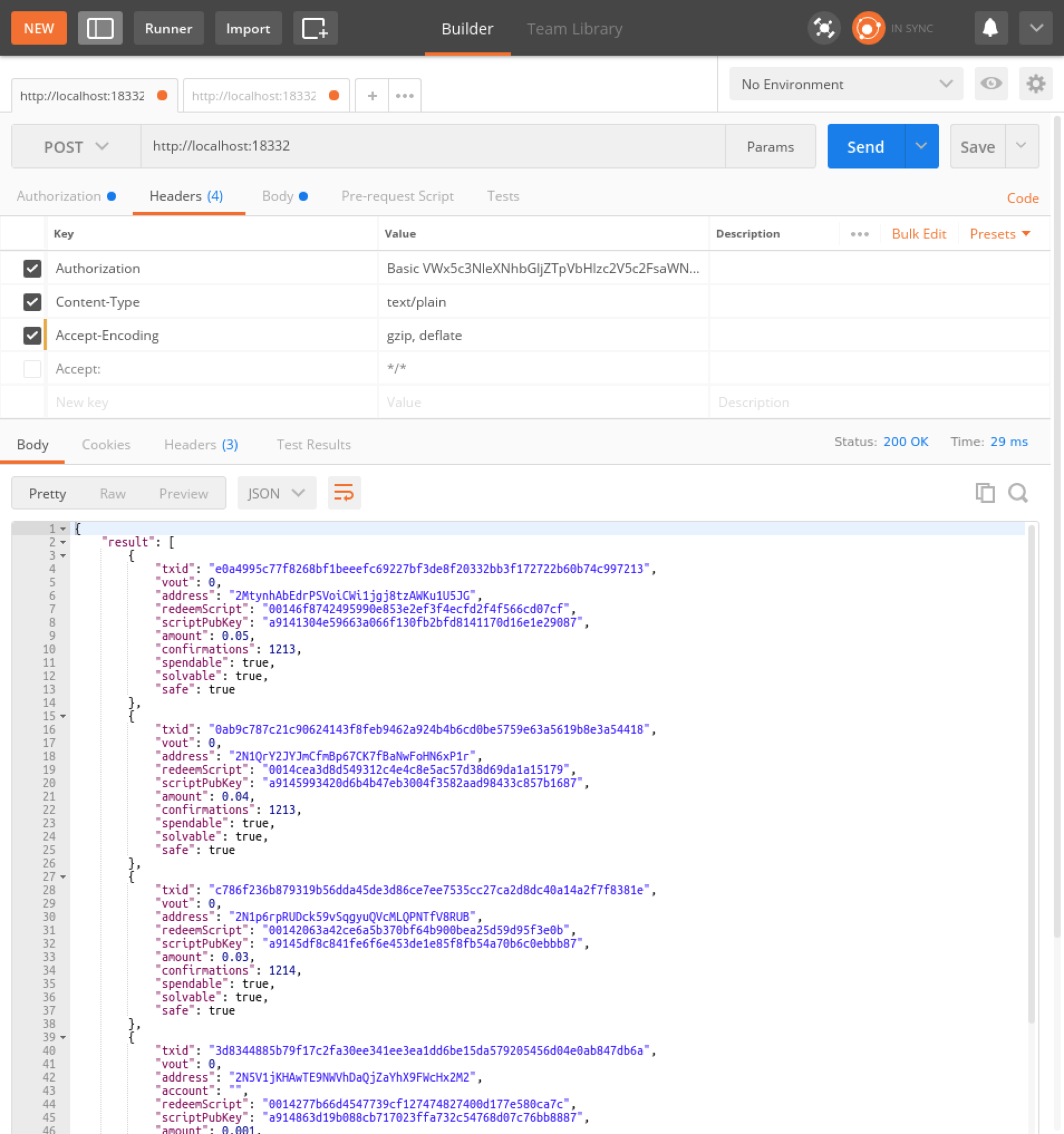The width and height of the screenshot is (1064, 1134).
Task: Open the Code link
Action: coord(1023,198)
